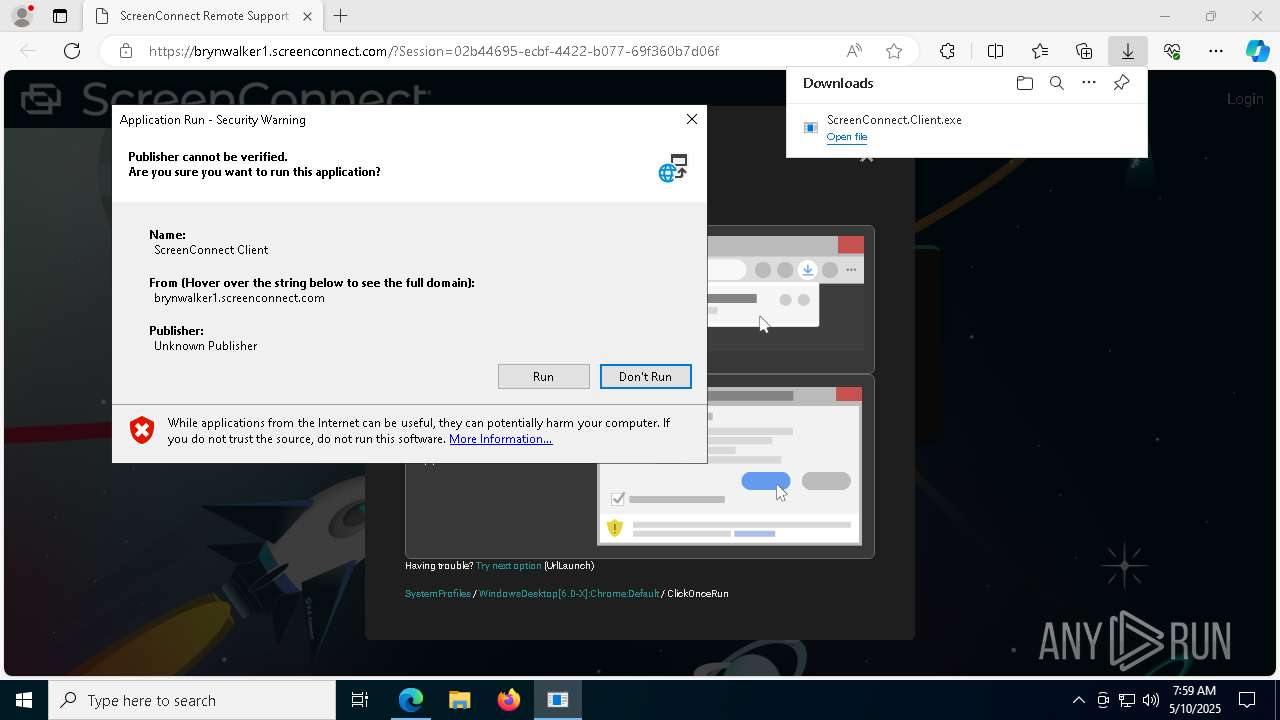
Task: Click ScreenConnect.Client.exe in Downloads panel
Action: pos(894,120)
